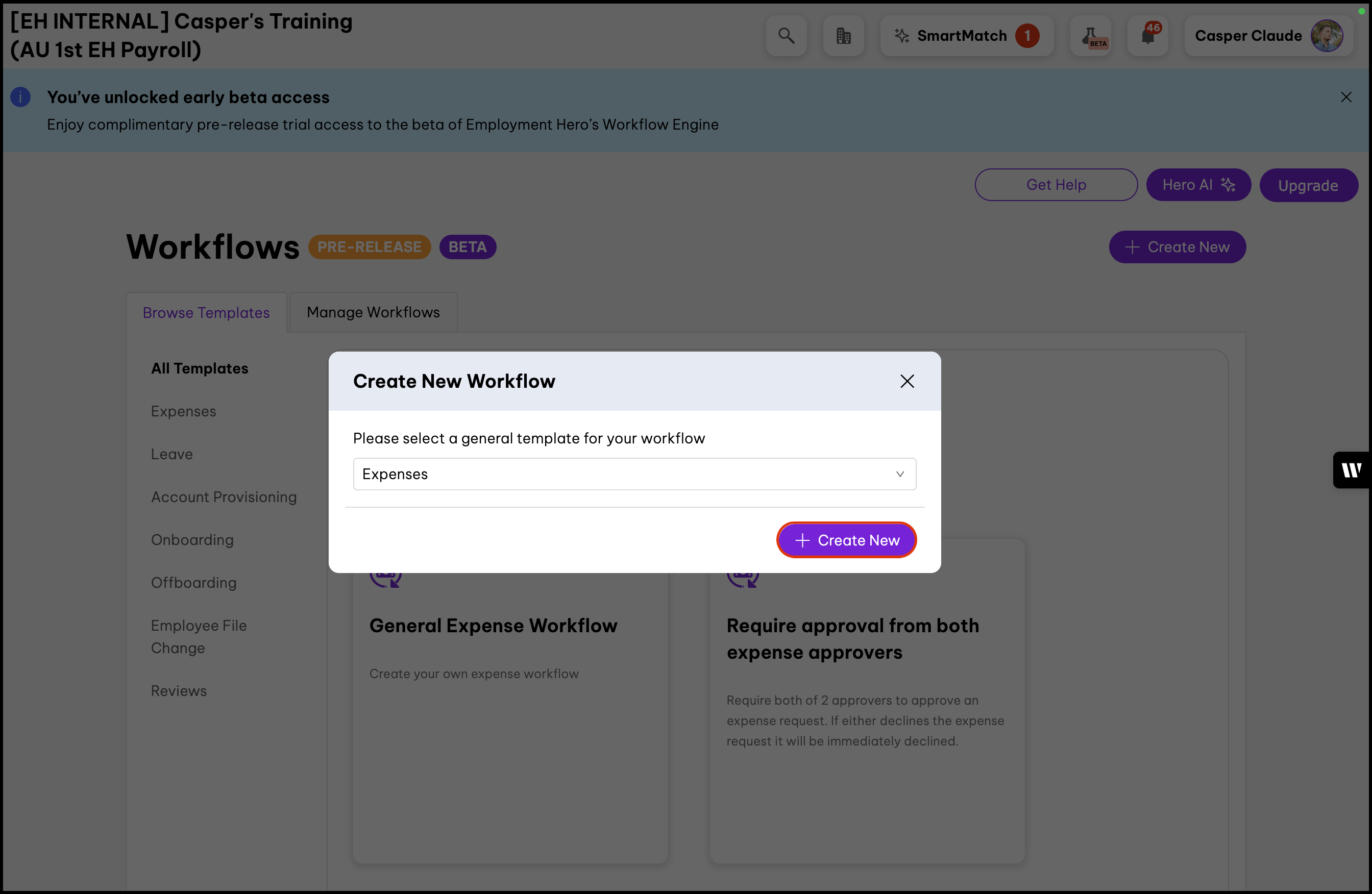This screenshot has width=1372, height=894.
Task: Dismiss the early beta access banner
Action: tap(1346, 97)
